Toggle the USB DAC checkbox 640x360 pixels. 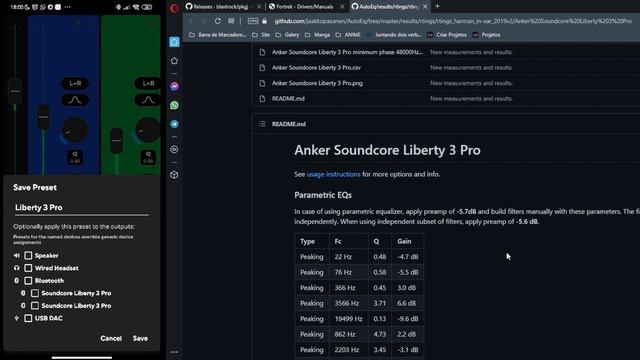pos(28,318)
